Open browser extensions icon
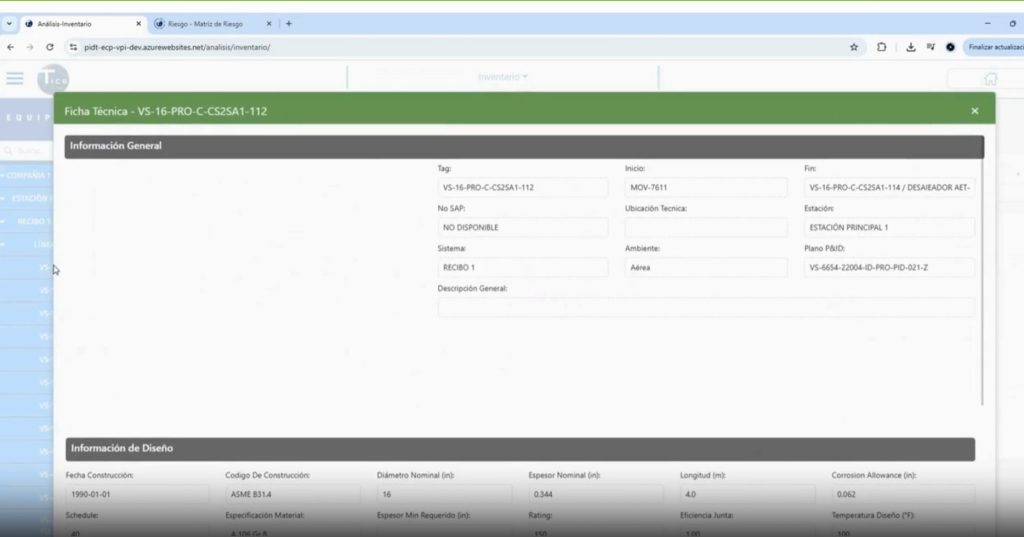 tap(881, 47)
